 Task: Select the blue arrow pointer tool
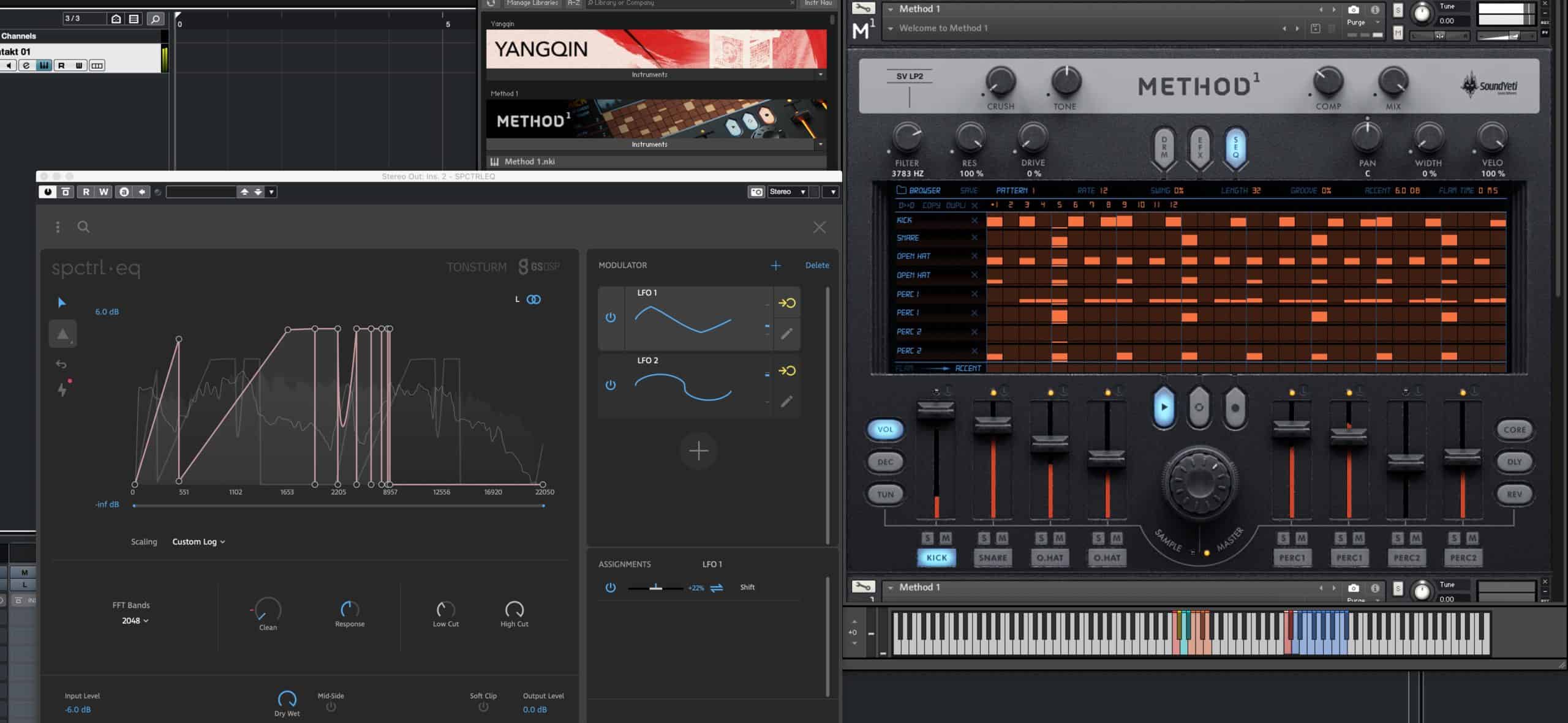[61, 302]
